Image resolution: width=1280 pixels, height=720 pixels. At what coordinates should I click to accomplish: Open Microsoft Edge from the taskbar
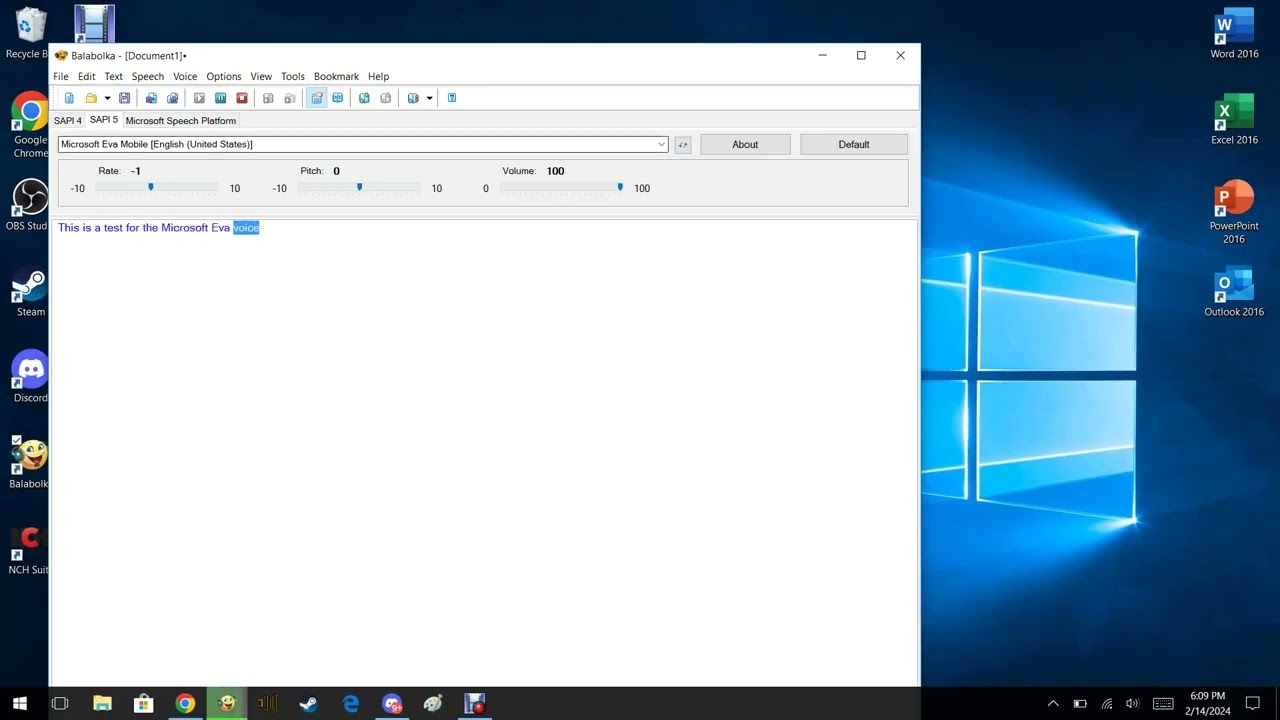click(351, 704)
